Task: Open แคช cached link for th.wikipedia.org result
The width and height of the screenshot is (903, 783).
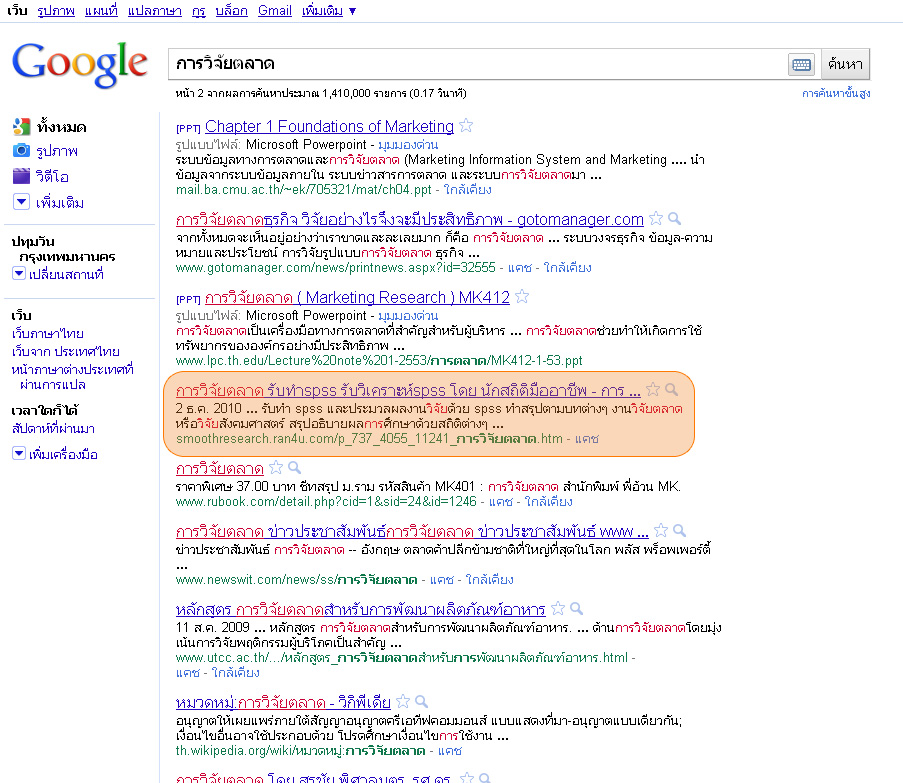Action: tap(450, 751)
